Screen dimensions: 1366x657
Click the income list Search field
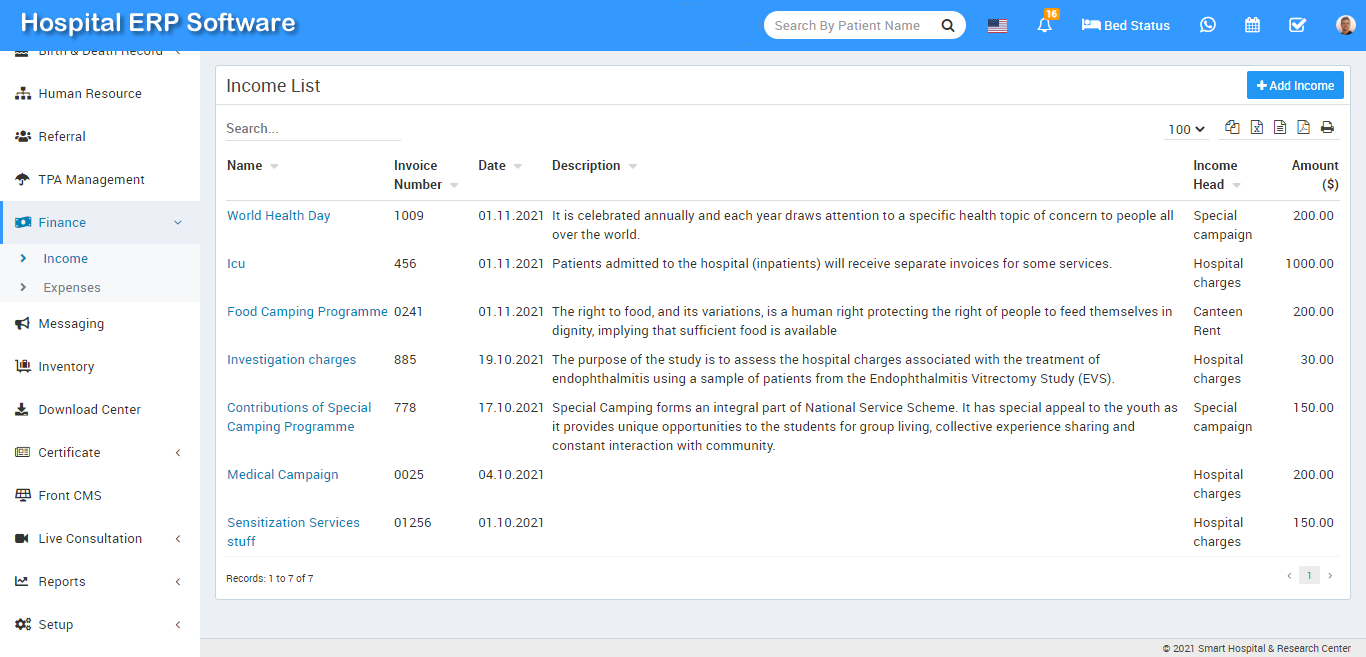312,128
